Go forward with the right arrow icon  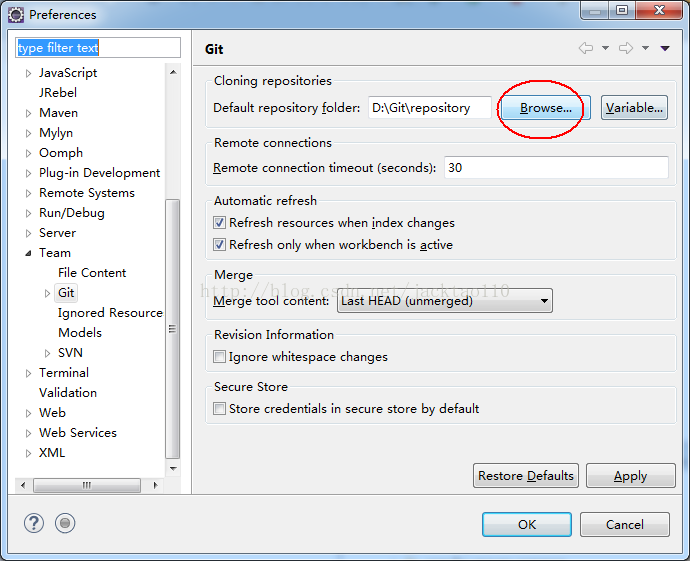[626, 48]
